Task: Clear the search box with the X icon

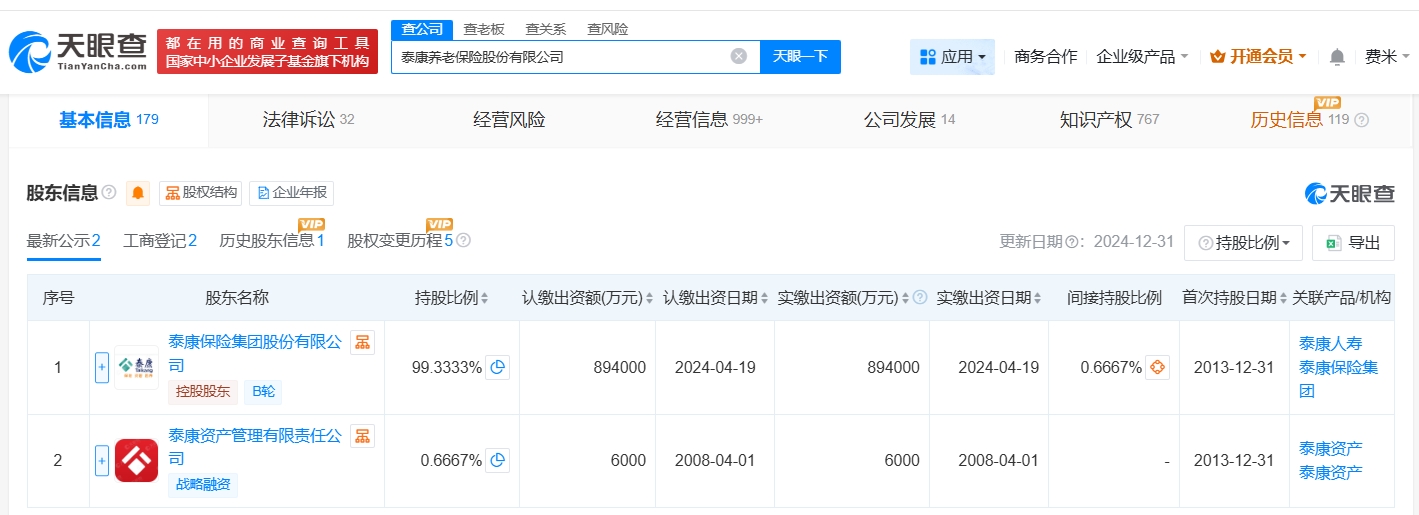Action: point(738,56)
